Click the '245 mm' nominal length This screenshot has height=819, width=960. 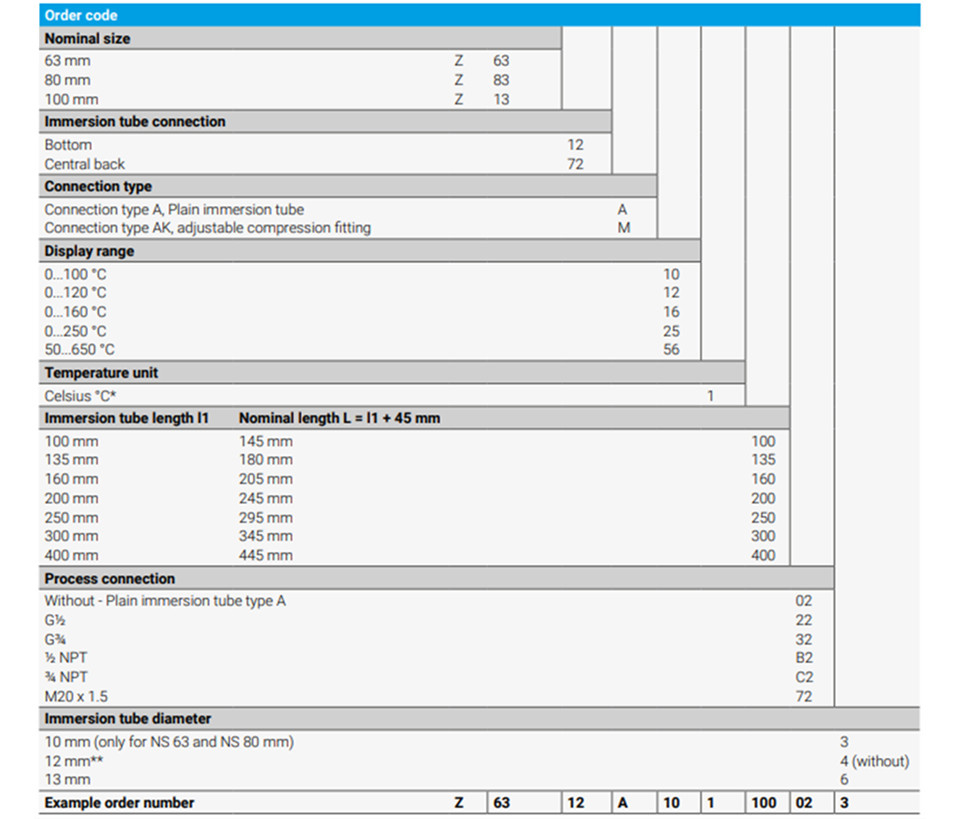(266, 498)
